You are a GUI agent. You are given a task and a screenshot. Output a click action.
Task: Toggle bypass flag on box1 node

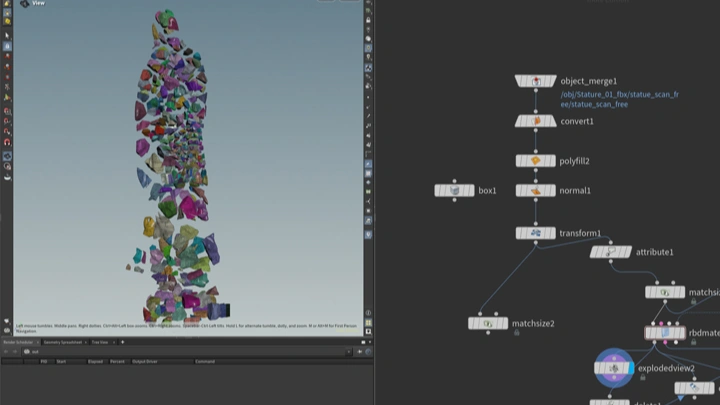pos(438,191)
